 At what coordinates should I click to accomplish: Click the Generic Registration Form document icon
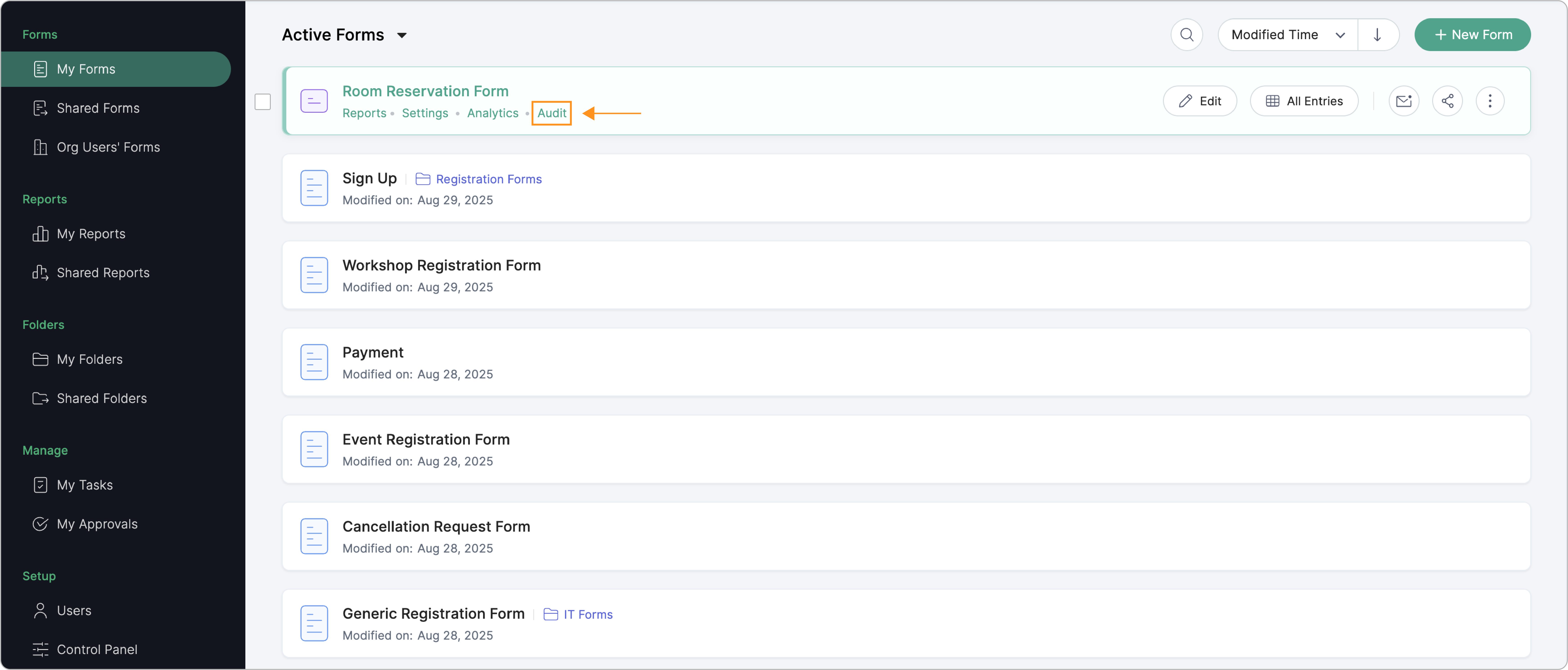[314, 624]
